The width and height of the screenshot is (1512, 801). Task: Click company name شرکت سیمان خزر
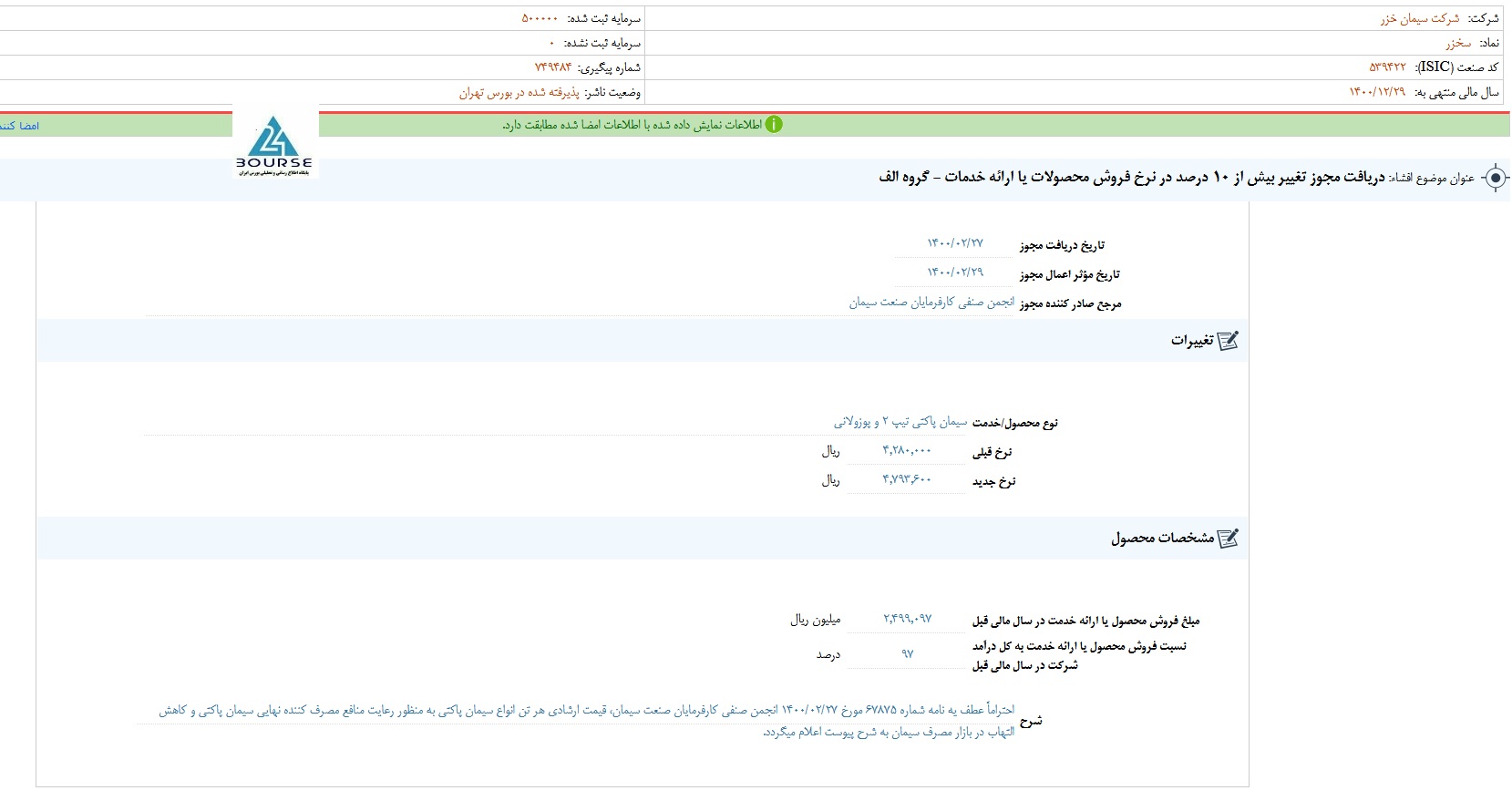pyautogui.click(x=1419, y=19)
